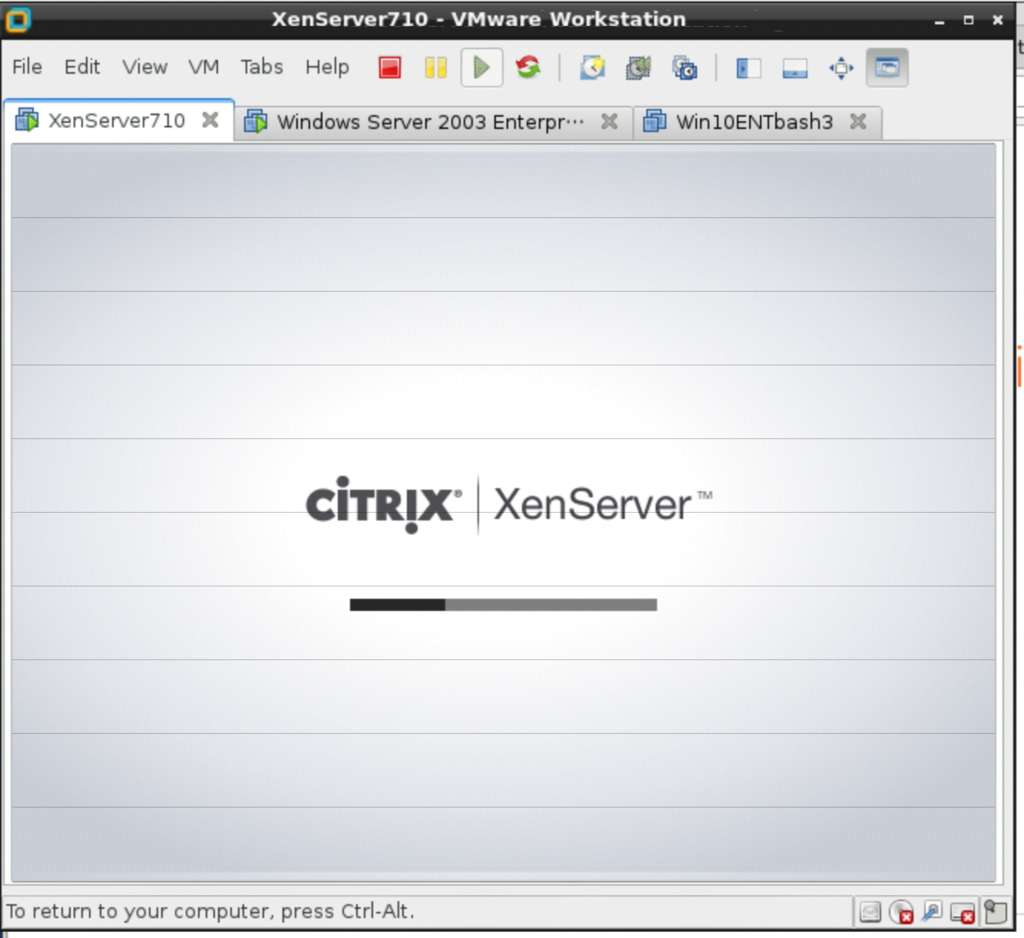The image size is (1024, 938).
Task: Click the Citrix XenServer logo in console
Action: coord(509,505)
